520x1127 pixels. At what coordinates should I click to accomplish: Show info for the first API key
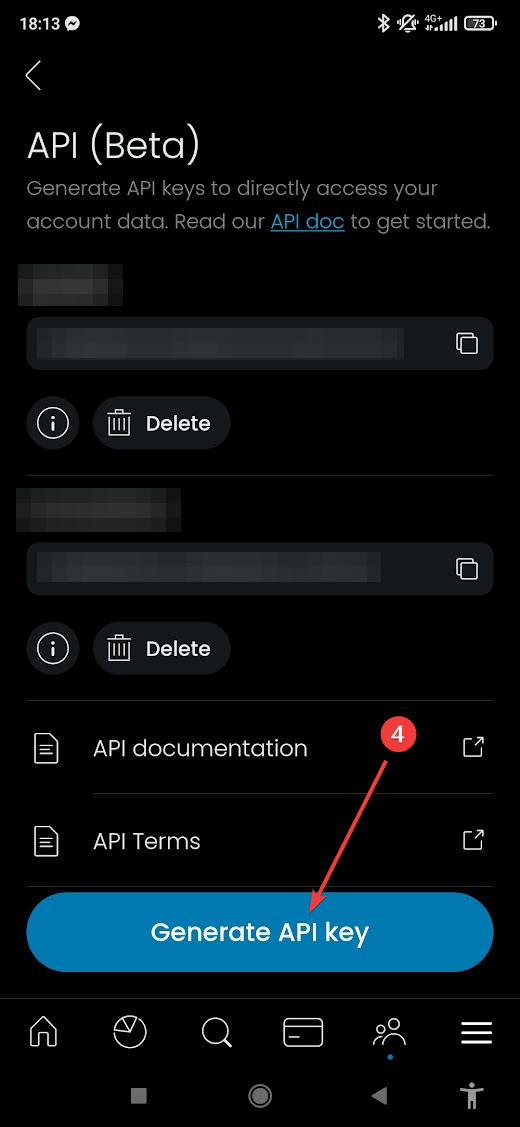click(x=53, y=423)
